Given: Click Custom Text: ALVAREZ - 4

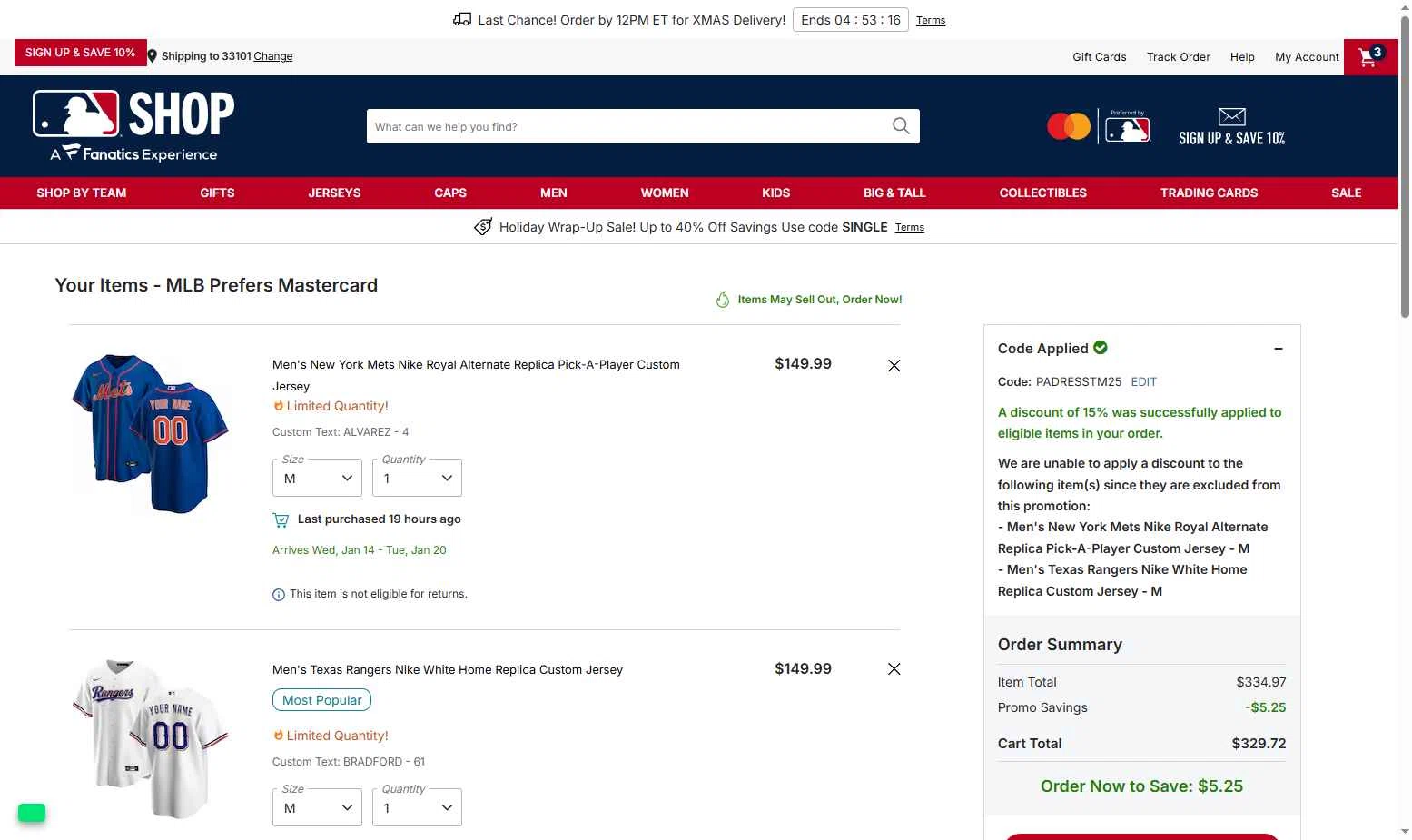Looking at the screenshot, I should (341, 432).
